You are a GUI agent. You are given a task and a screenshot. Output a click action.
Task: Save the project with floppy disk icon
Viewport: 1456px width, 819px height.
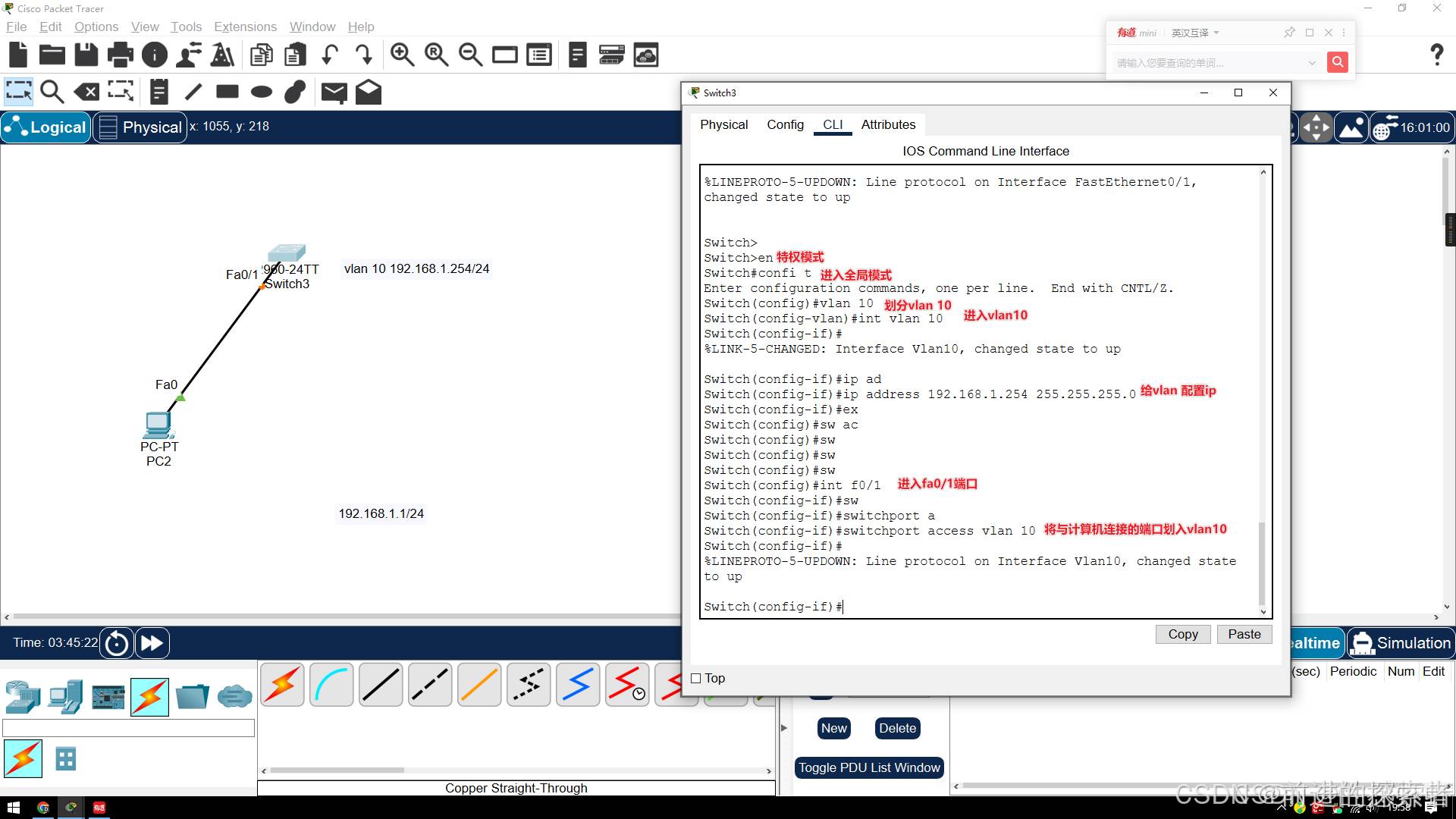86,55
